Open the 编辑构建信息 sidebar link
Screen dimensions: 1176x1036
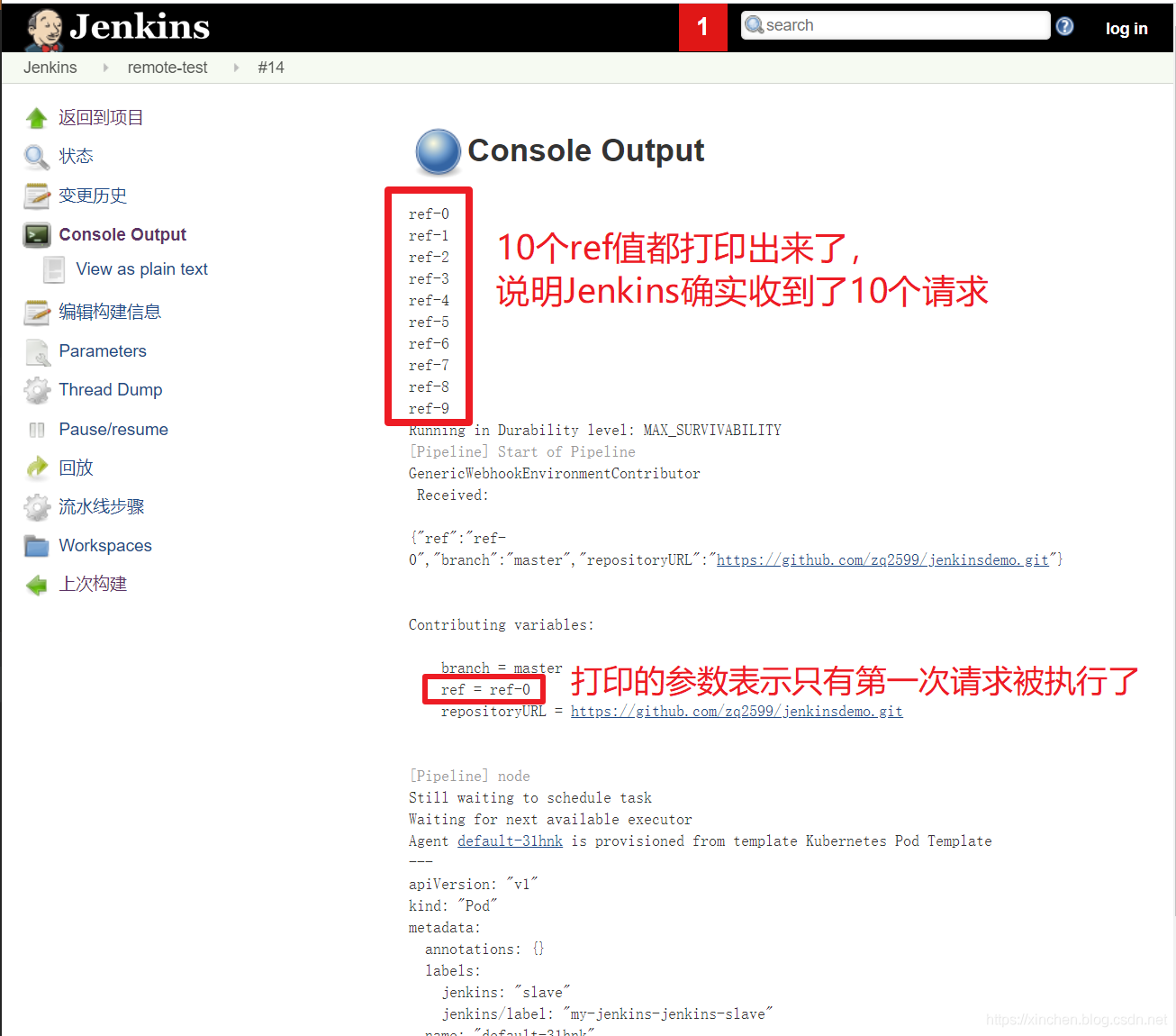click(110, 312)
